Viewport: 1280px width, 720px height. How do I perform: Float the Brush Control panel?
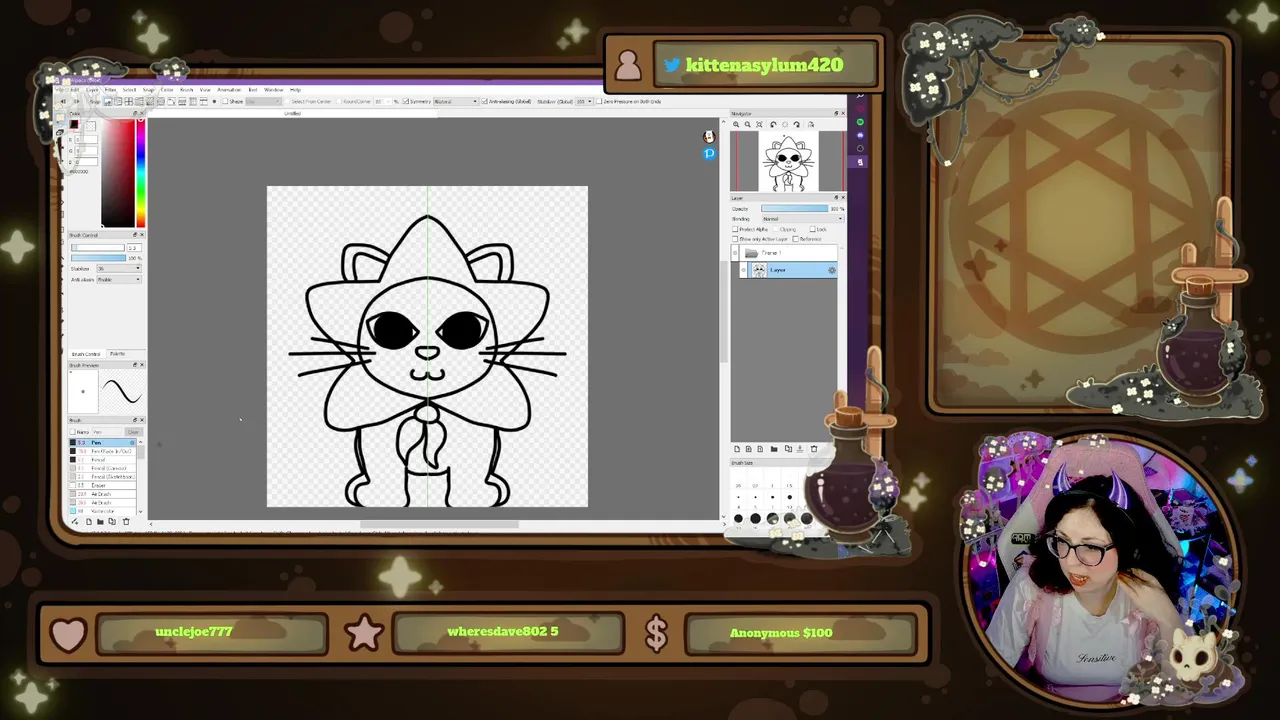coord(135,235)
